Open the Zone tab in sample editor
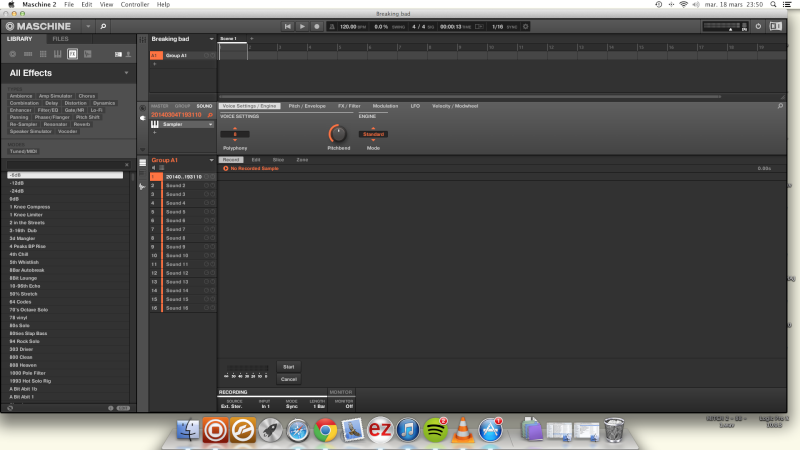800x450 pixels. (x=302, y=160)
